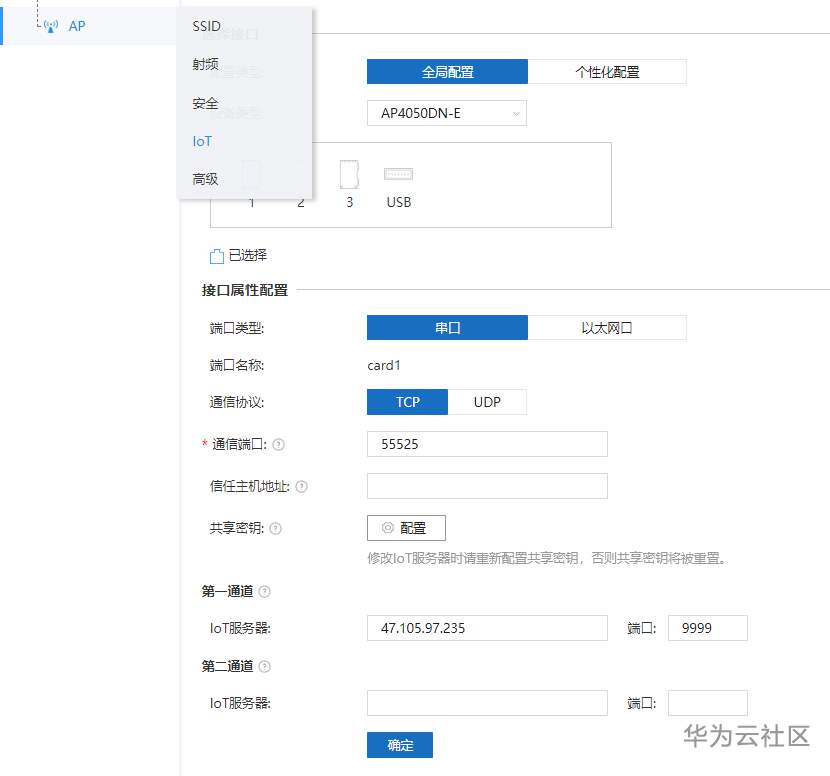
Task: Focus second channel 端口 input field
Action: (708, 703)
